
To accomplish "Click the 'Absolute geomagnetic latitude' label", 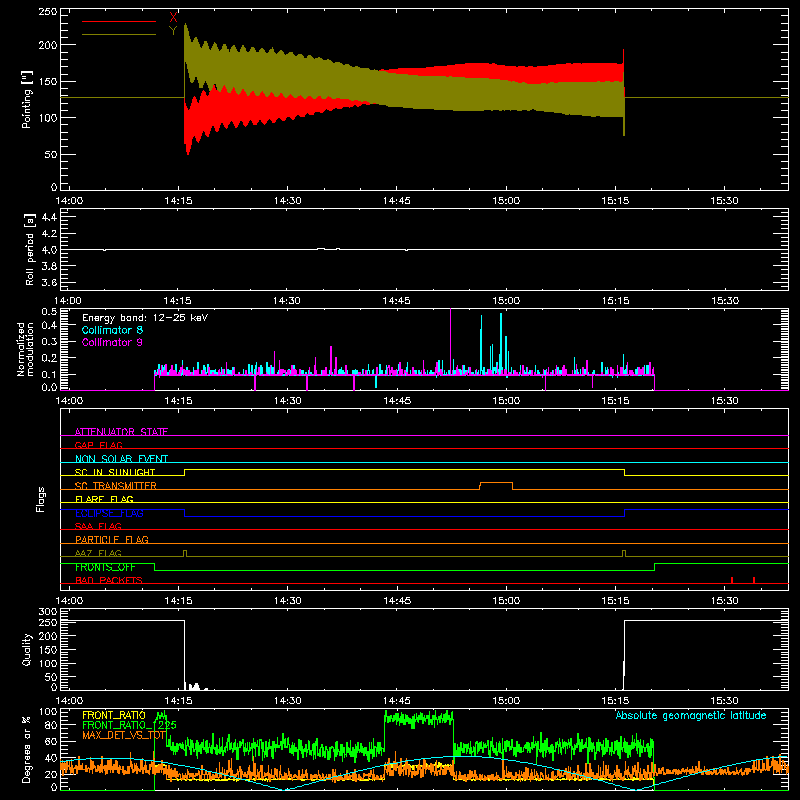I will pos(691,716).
